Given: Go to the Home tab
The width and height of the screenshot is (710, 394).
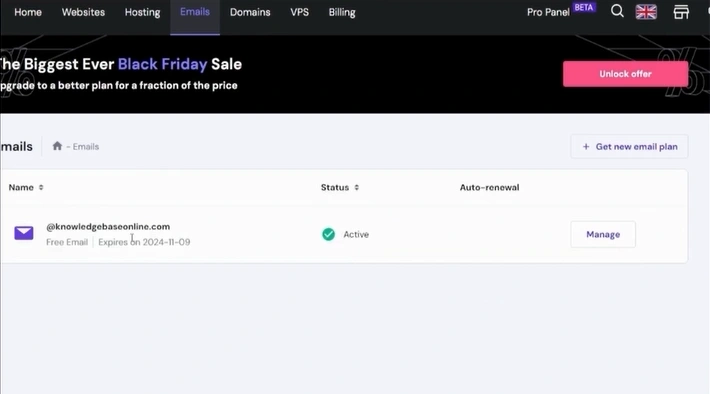Looking at the screenshot, I should (x=28, y=12).
